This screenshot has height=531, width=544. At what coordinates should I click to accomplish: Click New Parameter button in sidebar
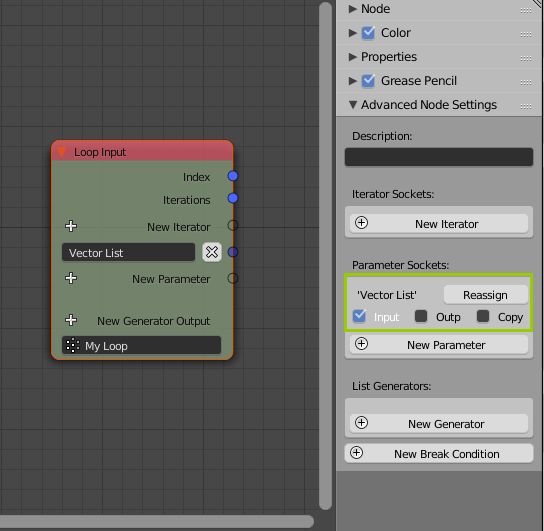[x=439, y=345]
